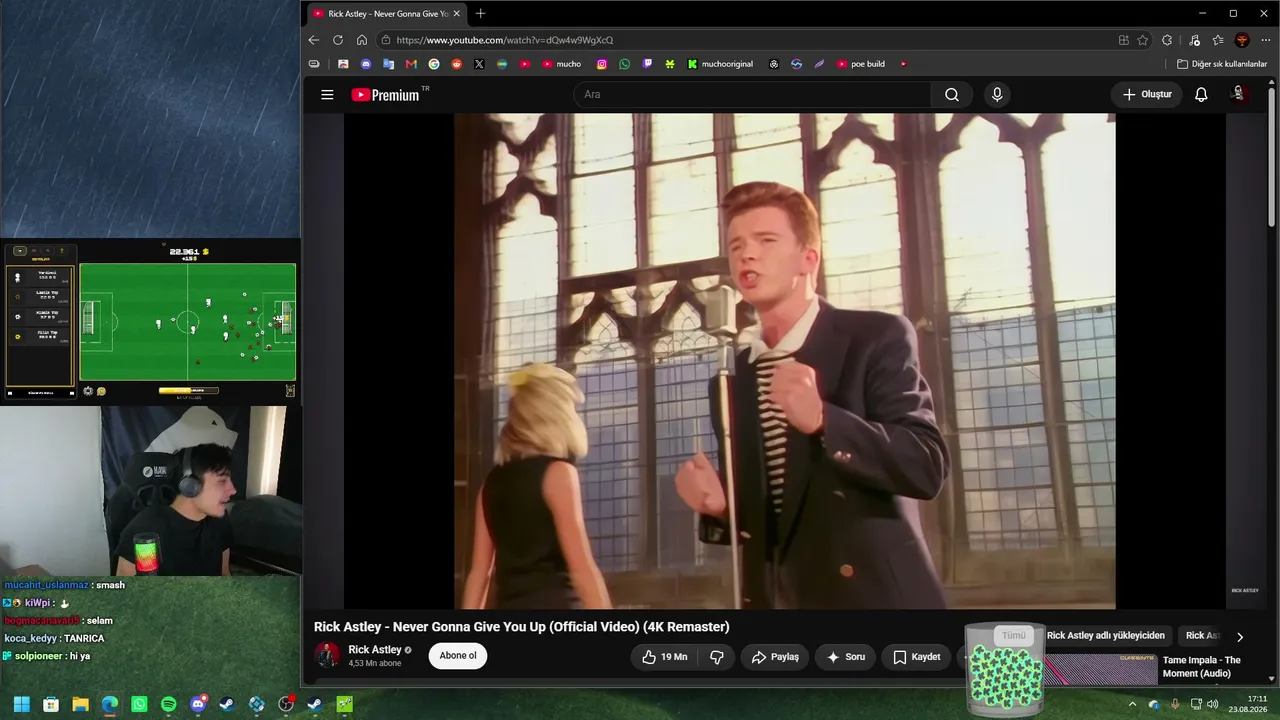The height and width of the screenshot is (720, 1280).
Task: Open the Twitch bookmark
Action: click(647, 64)
